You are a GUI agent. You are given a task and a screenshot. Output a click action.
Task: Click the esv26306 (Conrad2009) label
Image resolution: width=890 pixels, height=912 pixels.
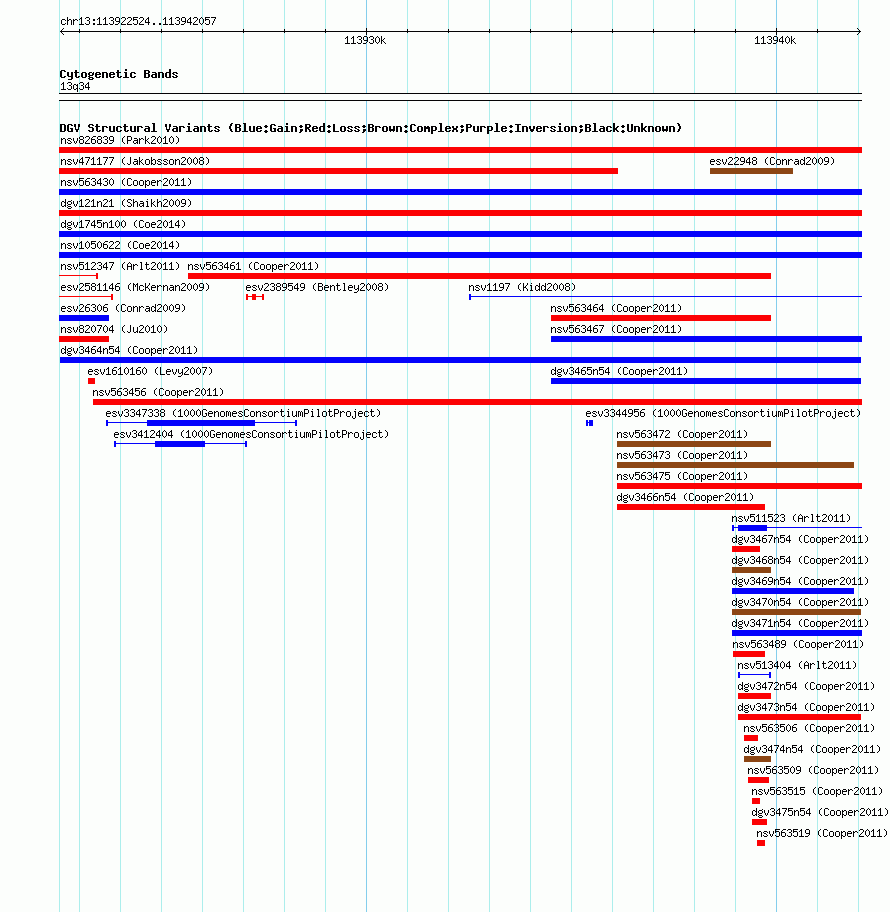click(123, 308)
